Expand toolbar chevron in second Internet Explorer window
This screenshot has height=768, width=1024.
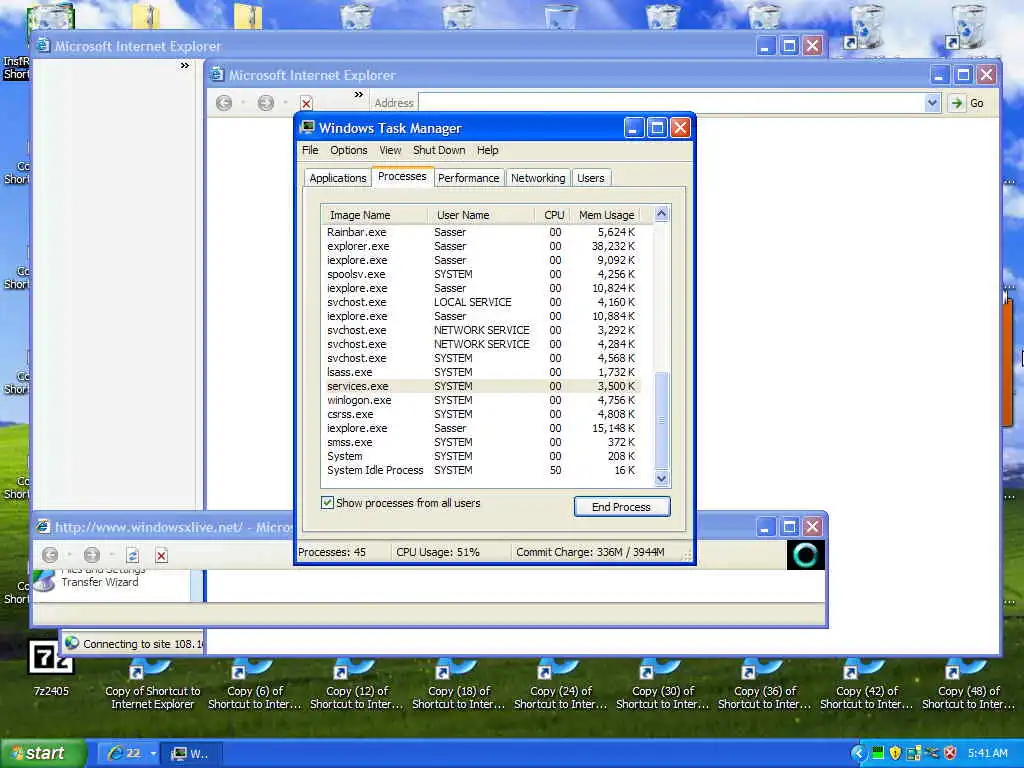[x=359, y=95]
